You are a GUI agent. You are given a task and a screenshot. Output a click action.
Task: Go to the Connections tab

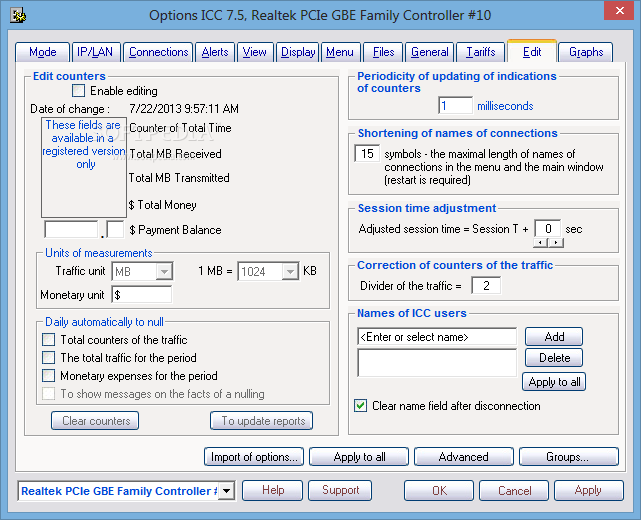[x=158, y=52]
